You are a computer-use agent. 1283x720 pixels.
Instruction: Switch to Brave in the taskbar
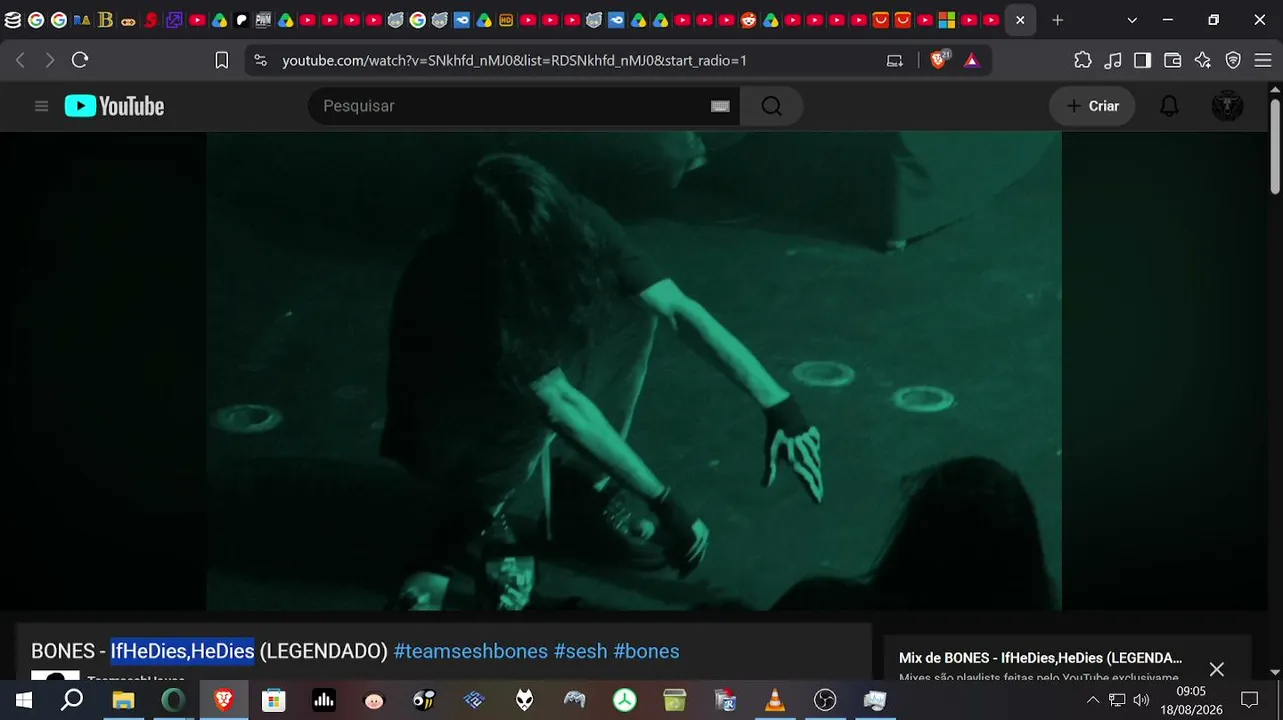(x=224, y=700)
